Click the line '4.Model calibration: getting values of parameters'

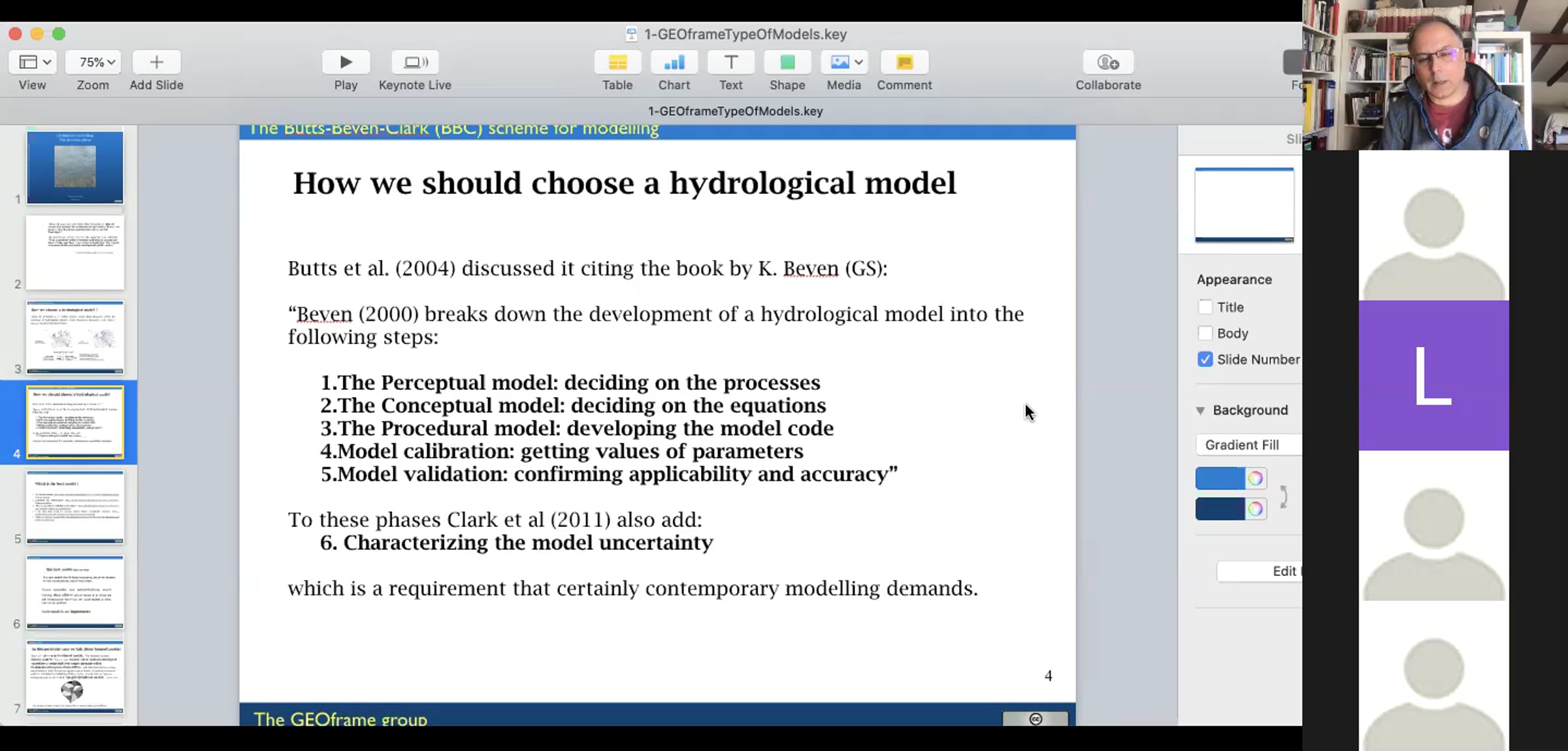click(x=562, y=451)
